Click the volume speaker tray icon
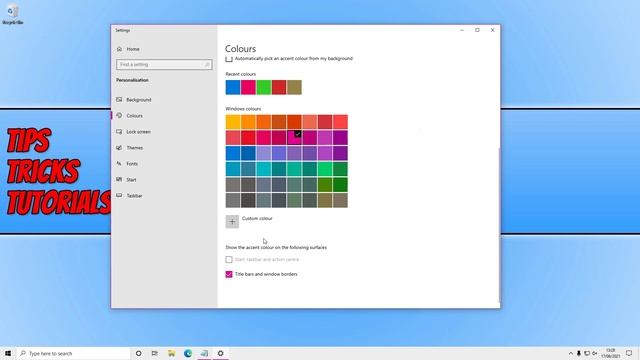 (x=595, y=353)
